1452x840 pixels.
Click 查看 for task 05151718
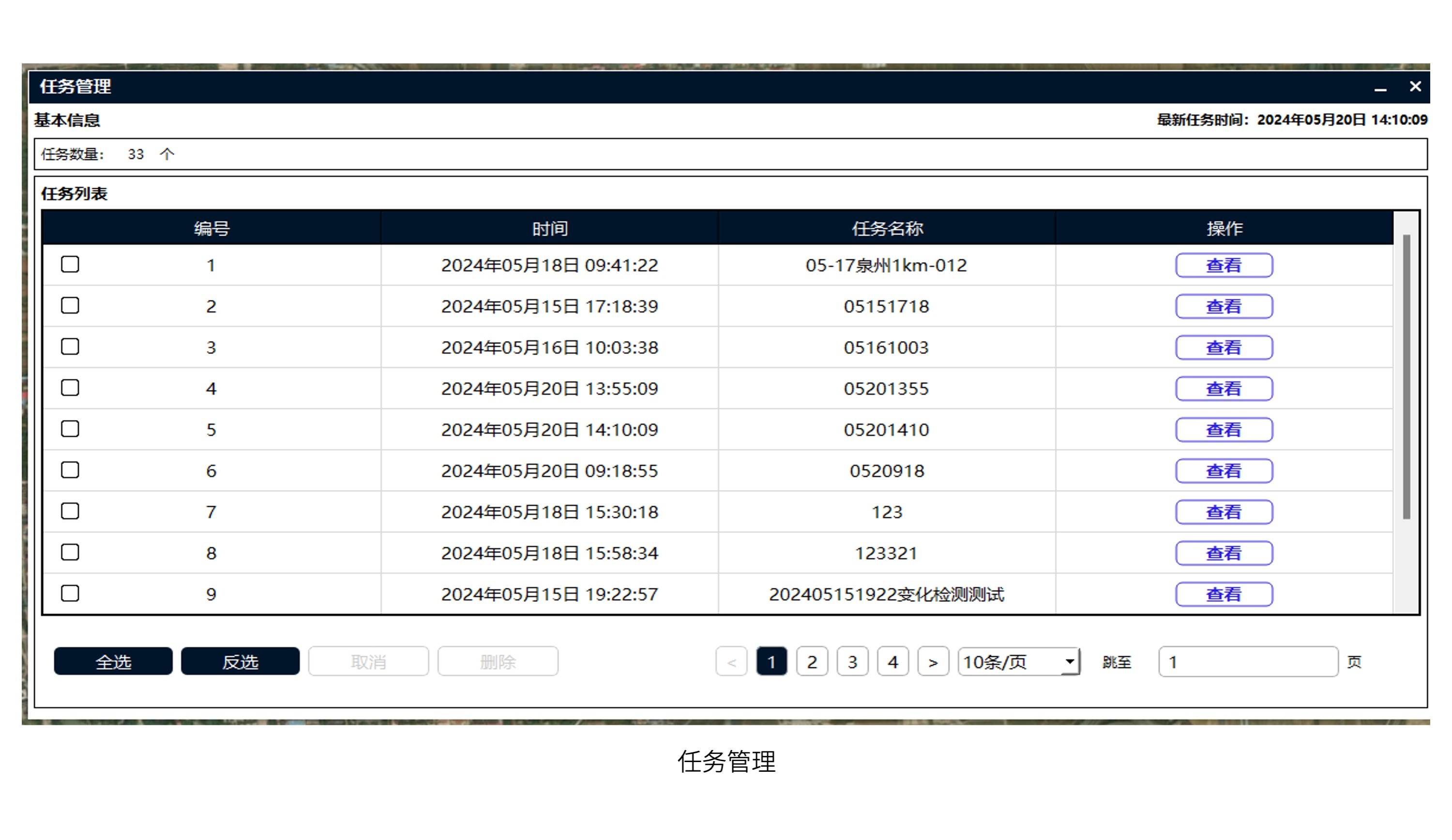[x=1224, y=306]
